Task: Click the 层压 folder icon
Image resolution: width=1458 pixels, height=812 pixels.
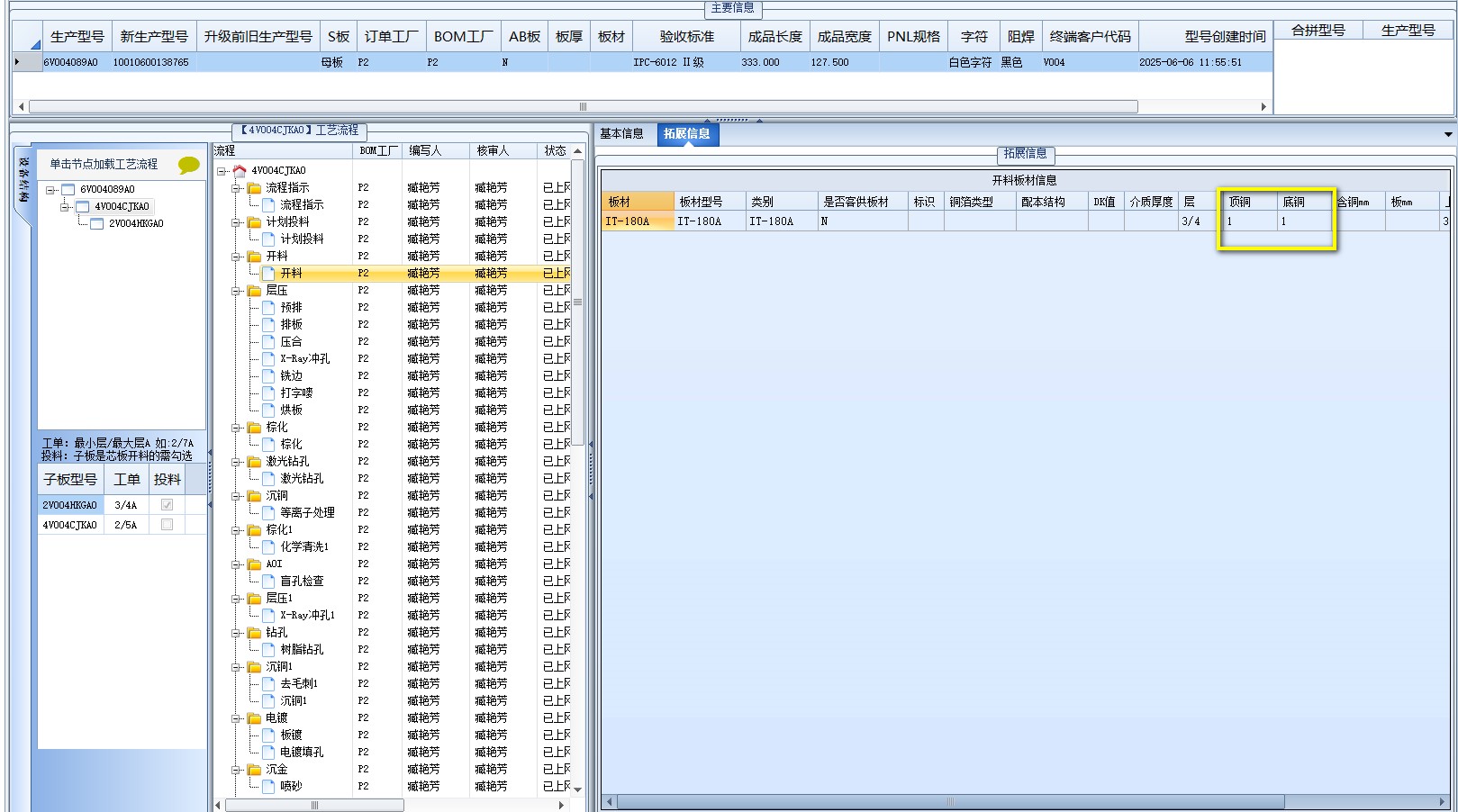Action: point(254,290)
